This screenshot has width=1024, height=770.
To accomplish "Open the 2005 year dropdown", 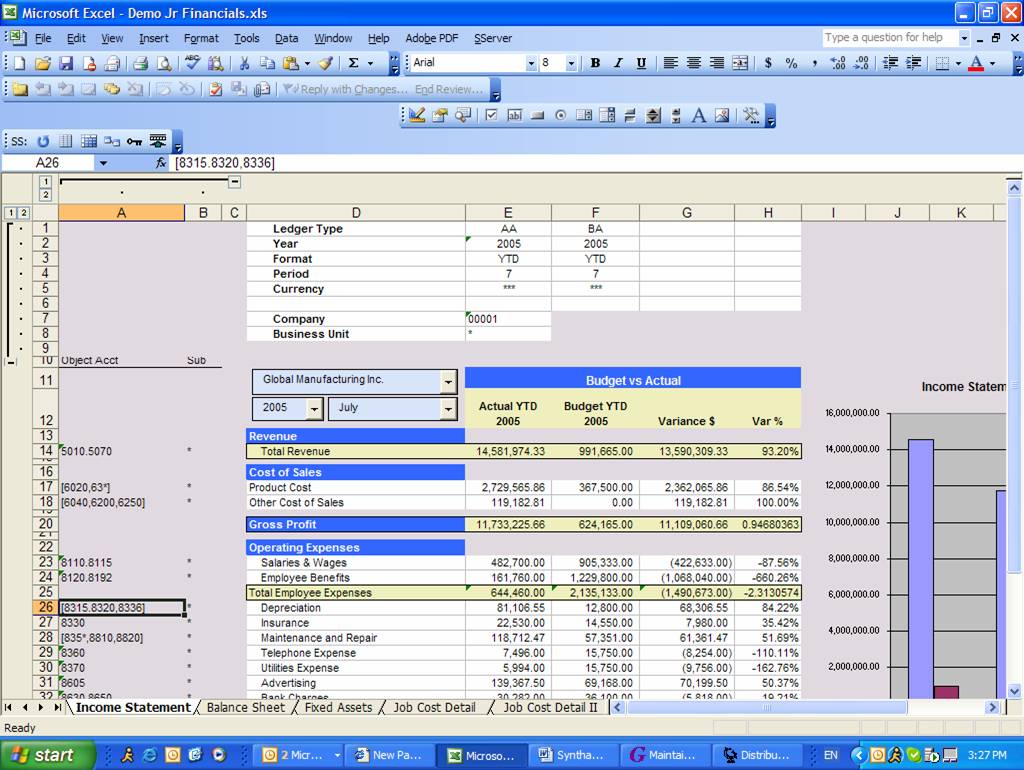I will click(314, 409).
